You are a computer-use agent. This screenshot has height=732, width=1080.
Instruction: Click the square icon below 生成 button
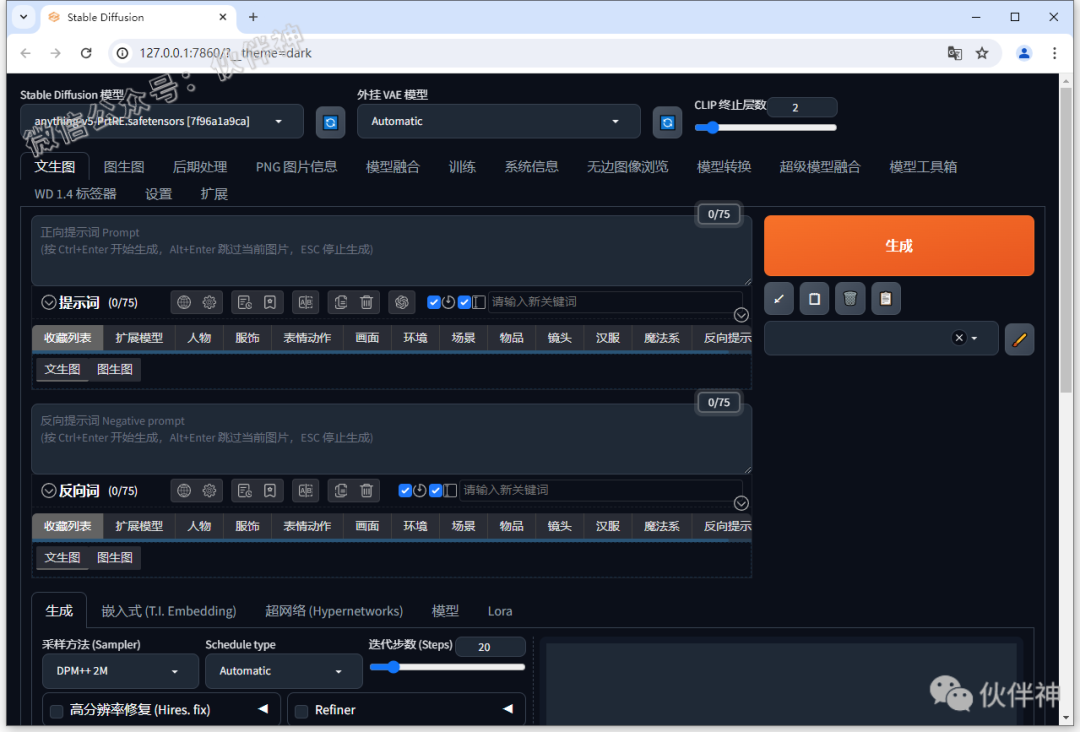814,299
